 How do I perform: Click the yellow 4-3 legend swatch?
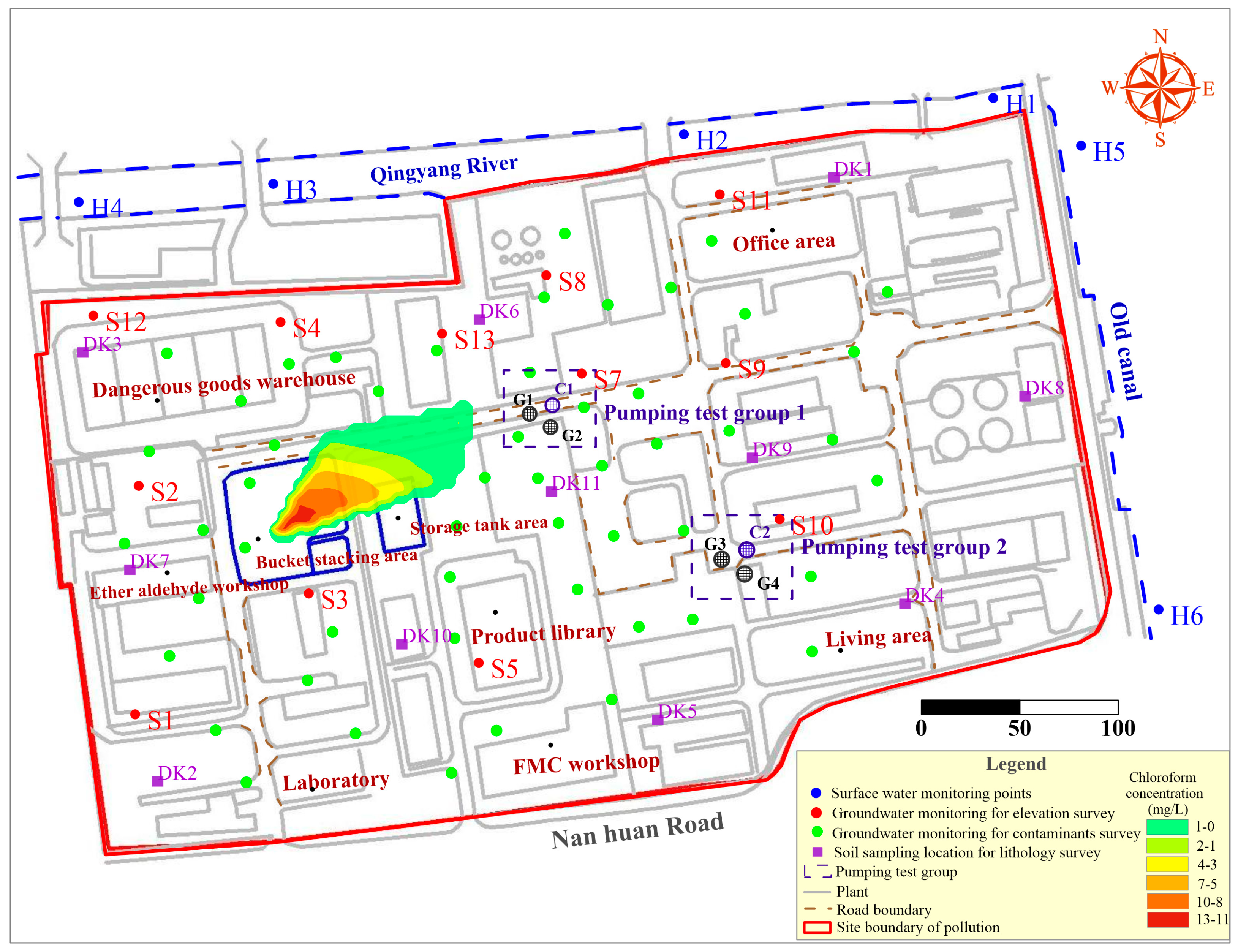click(1167, 864)
